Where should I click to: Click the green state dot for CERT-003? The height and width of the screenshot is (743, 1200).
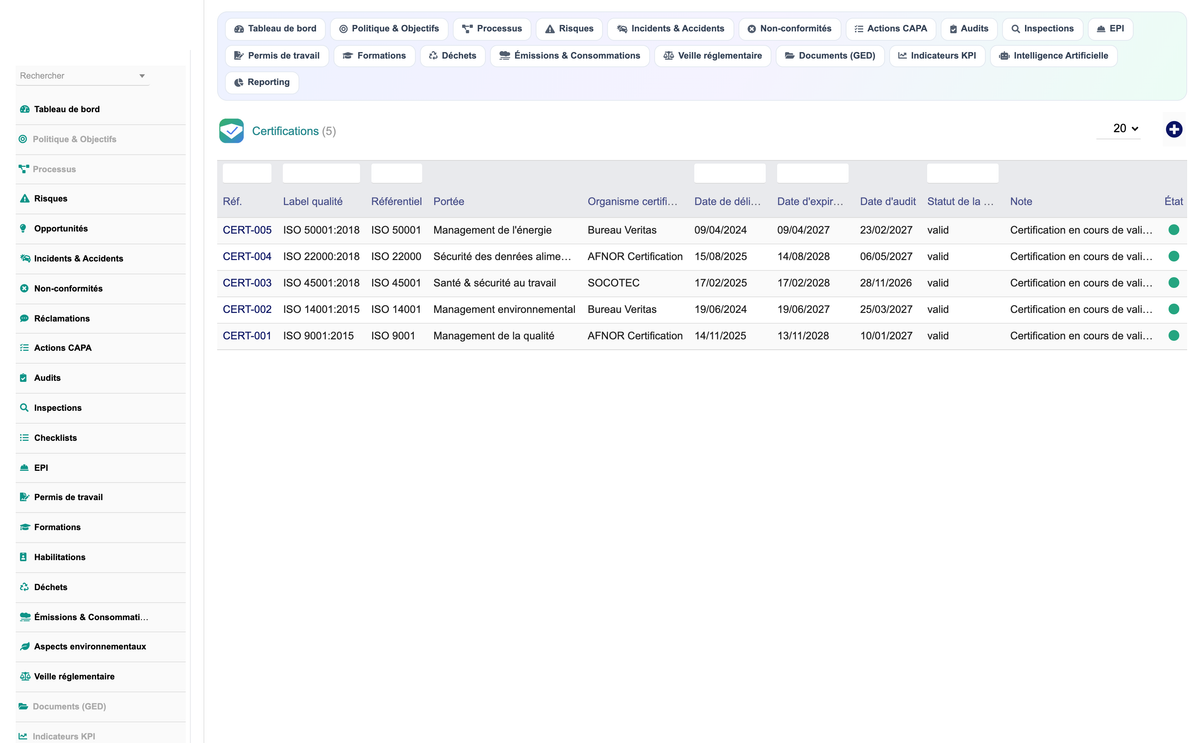click(x=1174, y=283)
